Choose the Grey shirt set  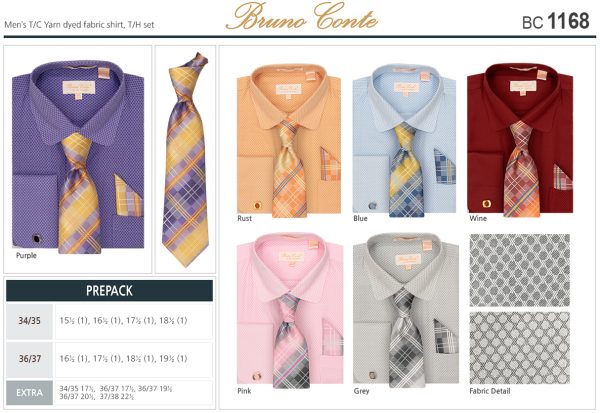pyautogui.click(x=406, y=310)
